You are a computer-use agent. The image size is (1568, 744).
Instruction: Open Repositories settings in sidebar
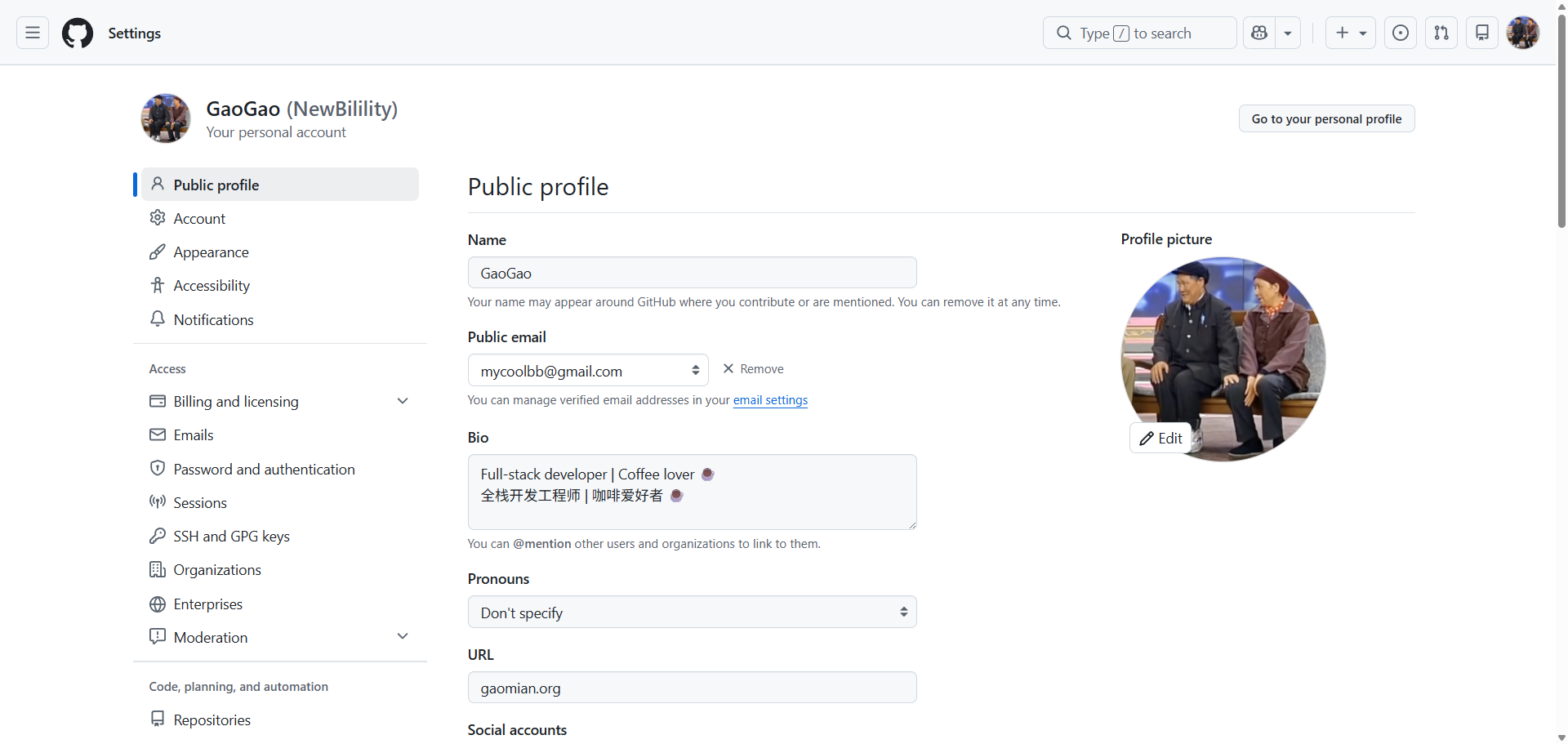pyautogui.click(x=280, y=719)
